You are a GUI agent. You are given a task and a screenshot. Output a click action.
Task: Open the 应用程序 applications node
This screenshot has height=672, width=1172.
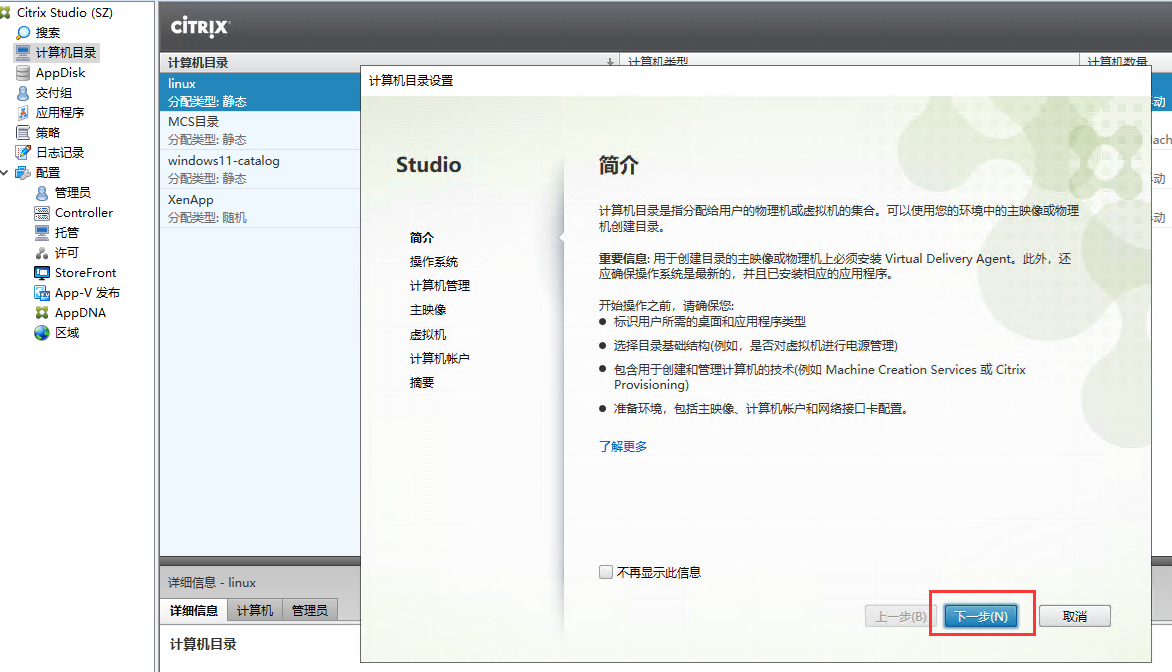coord(56,112)
